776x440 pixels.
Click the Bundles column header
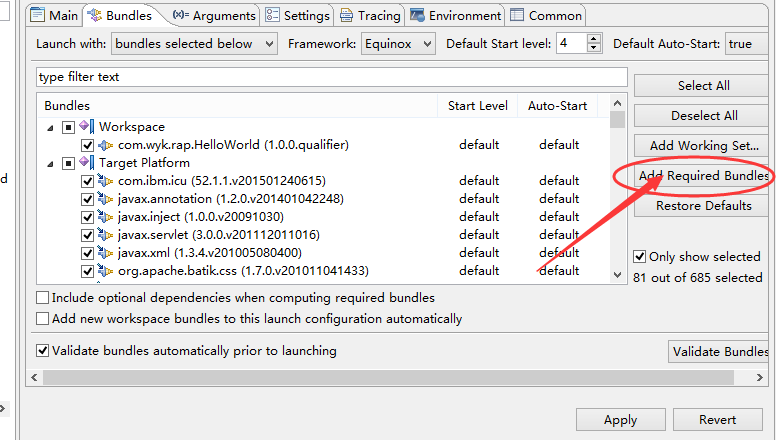tap(238, 106)
